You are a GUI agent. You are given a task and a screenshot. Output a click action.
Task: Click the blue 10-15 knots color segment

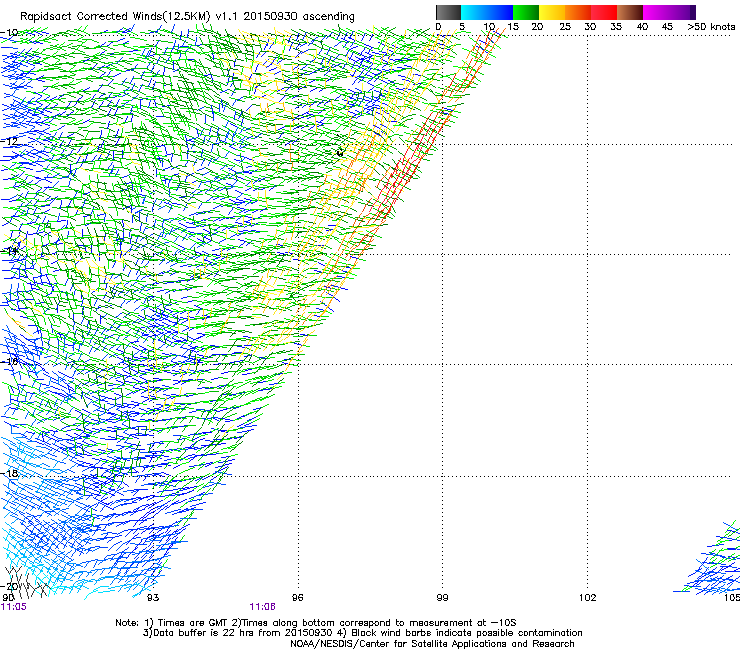[x=500, y=12]
